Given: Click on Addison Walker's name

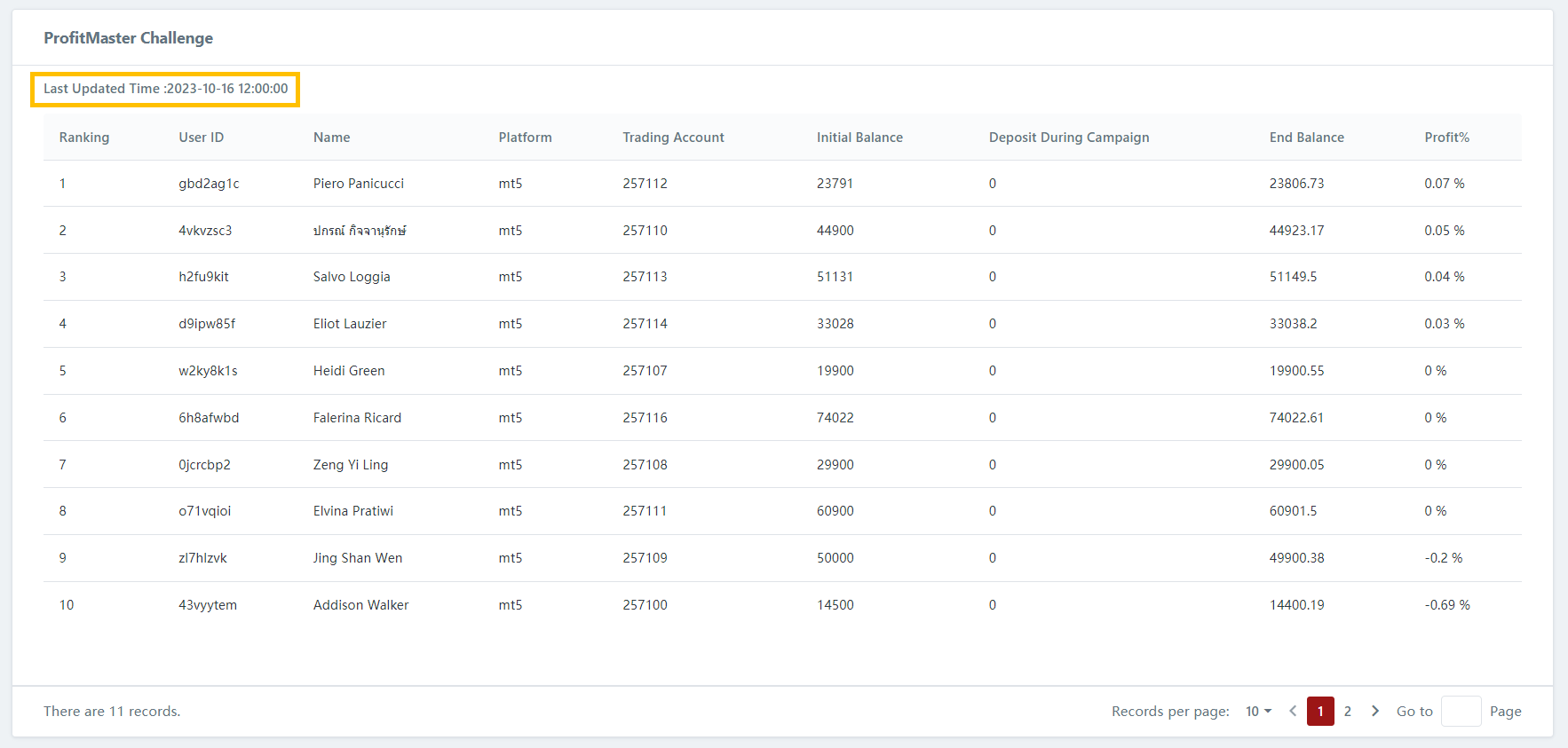Looking at the screenshot, I should pos(360,605).
